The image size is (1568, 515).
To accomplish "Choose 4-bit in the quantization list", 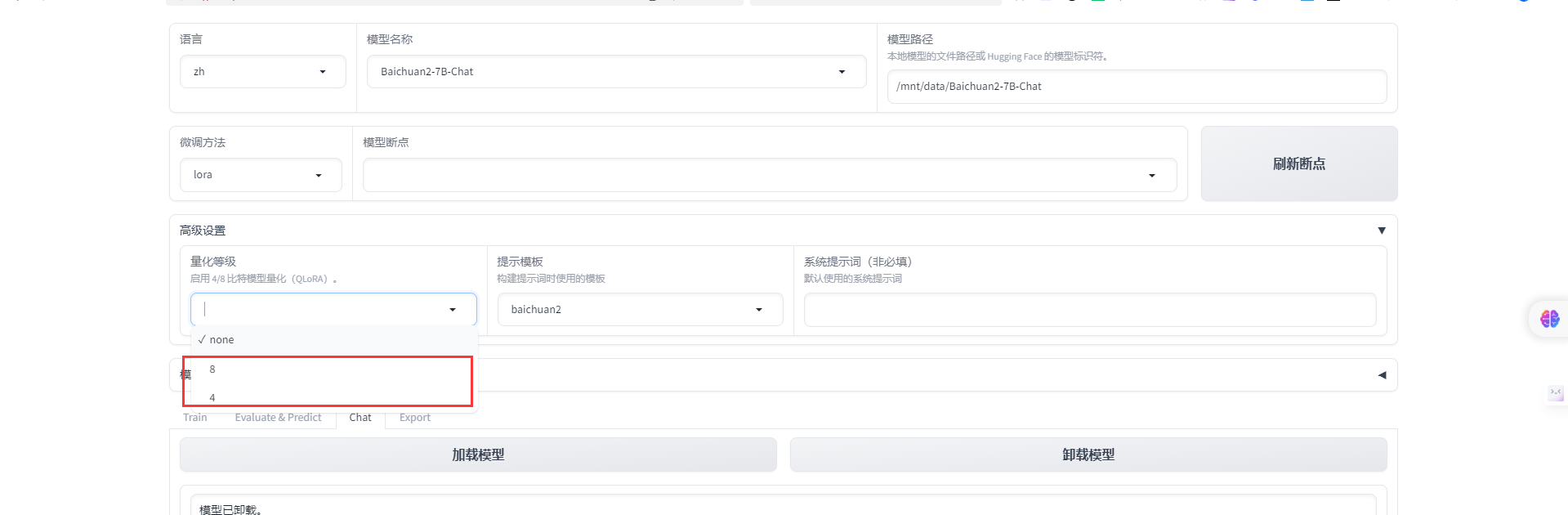I will coord(212,397).
